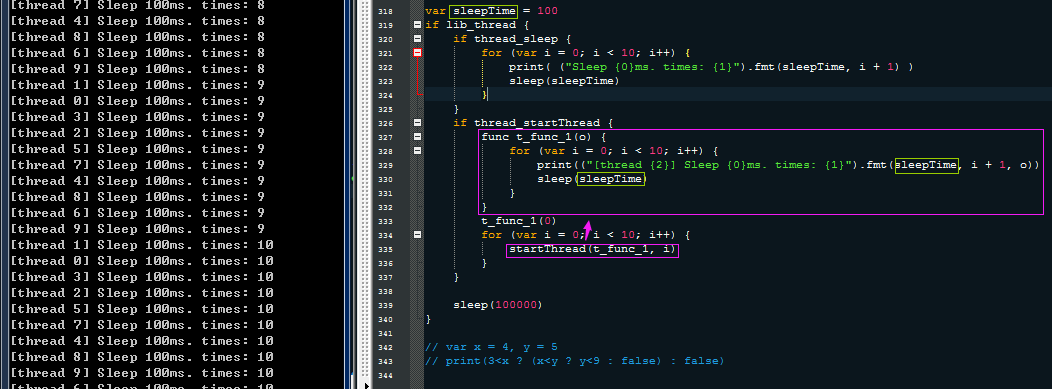
Task: Click 'sleep(sleepTime)' on line 330
Action: point(592,179)
